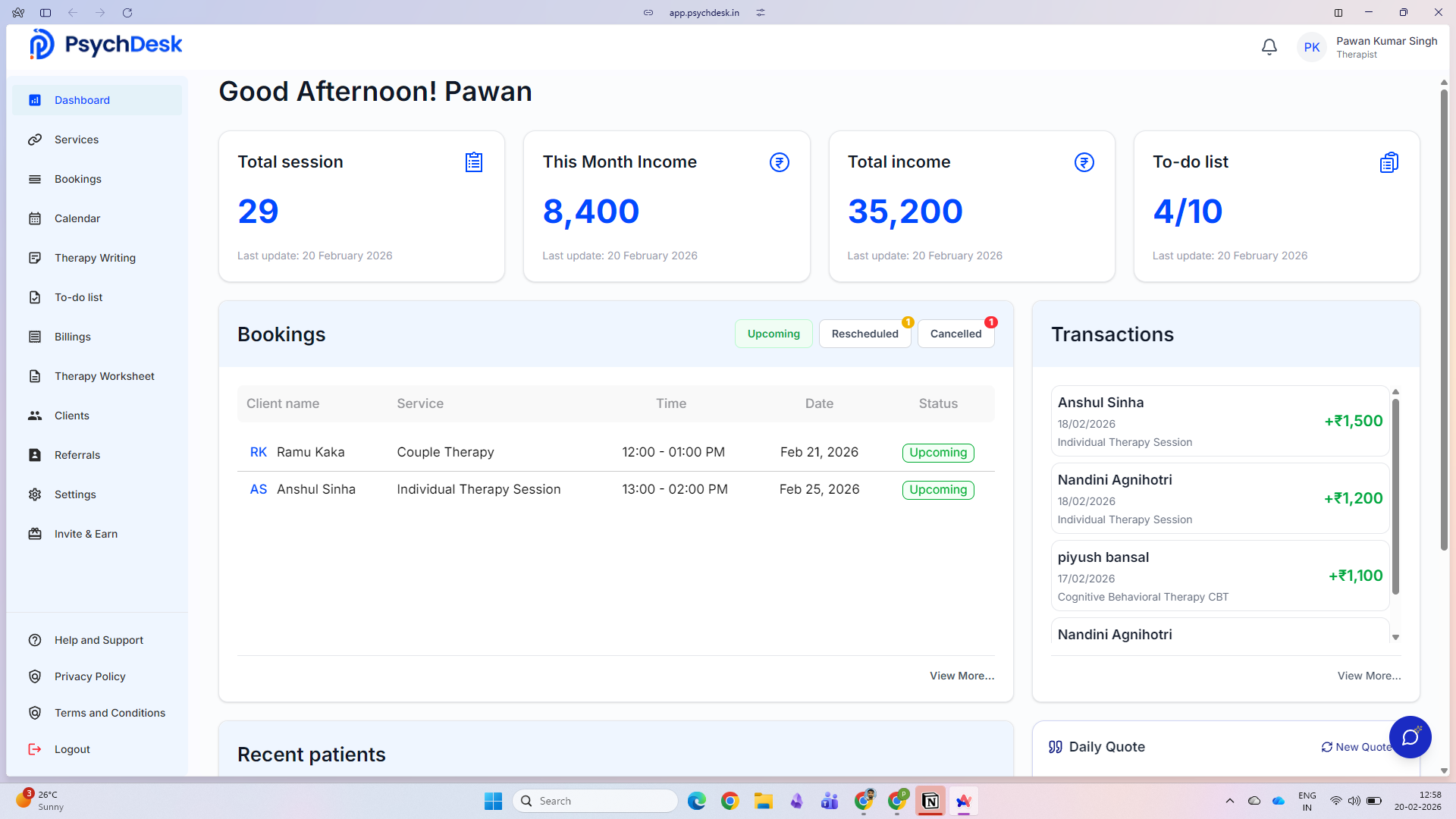Open the Invite & Earn sidebar icon
The height and width of the screenshot is (819, 1456).
[35, 534]
